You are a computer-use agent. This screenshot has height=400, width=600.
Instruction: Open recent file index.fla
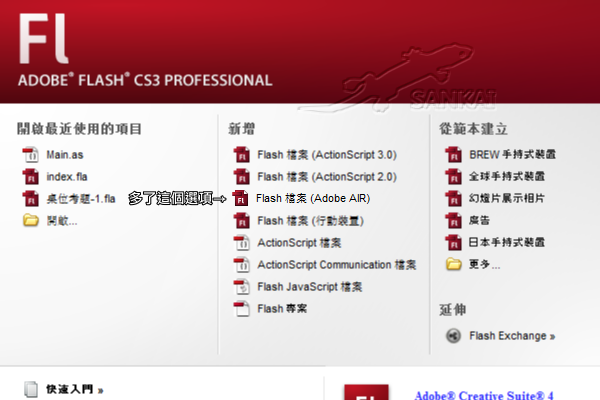[67, 177]
